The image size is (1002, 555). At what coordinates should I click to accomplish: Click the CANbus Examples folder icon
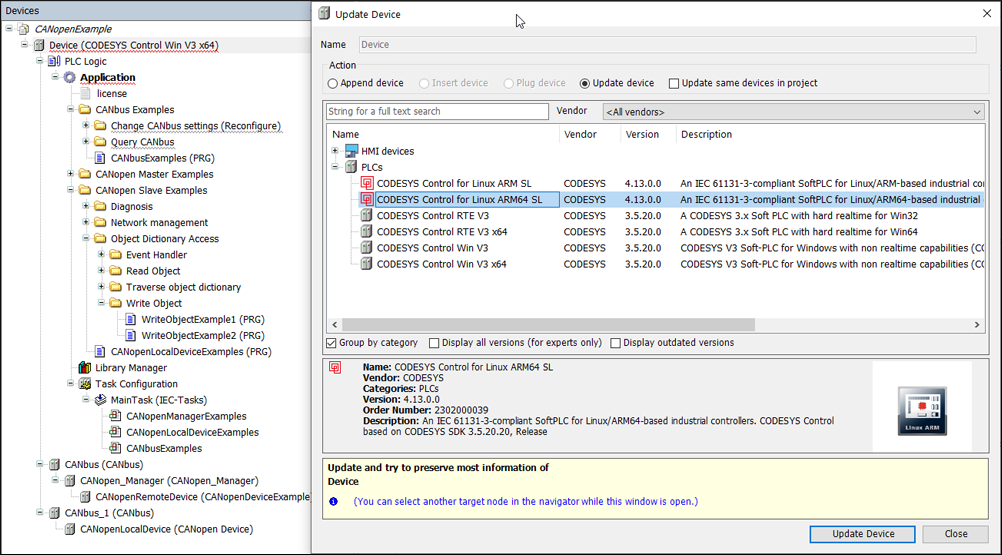(85, 110)
